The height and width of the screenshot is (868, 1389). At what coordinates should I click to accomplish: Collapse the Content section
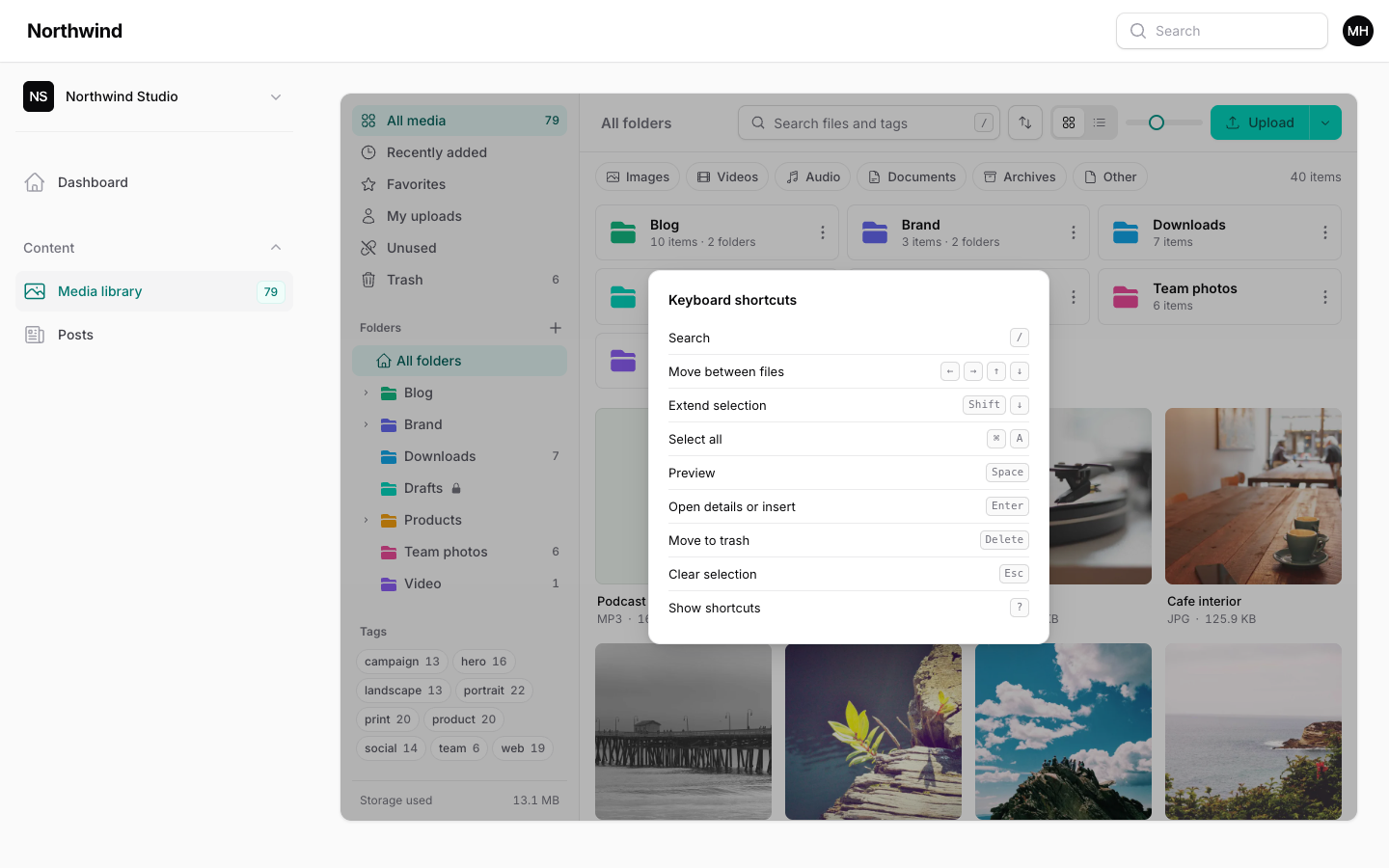[x=276, y=248]
